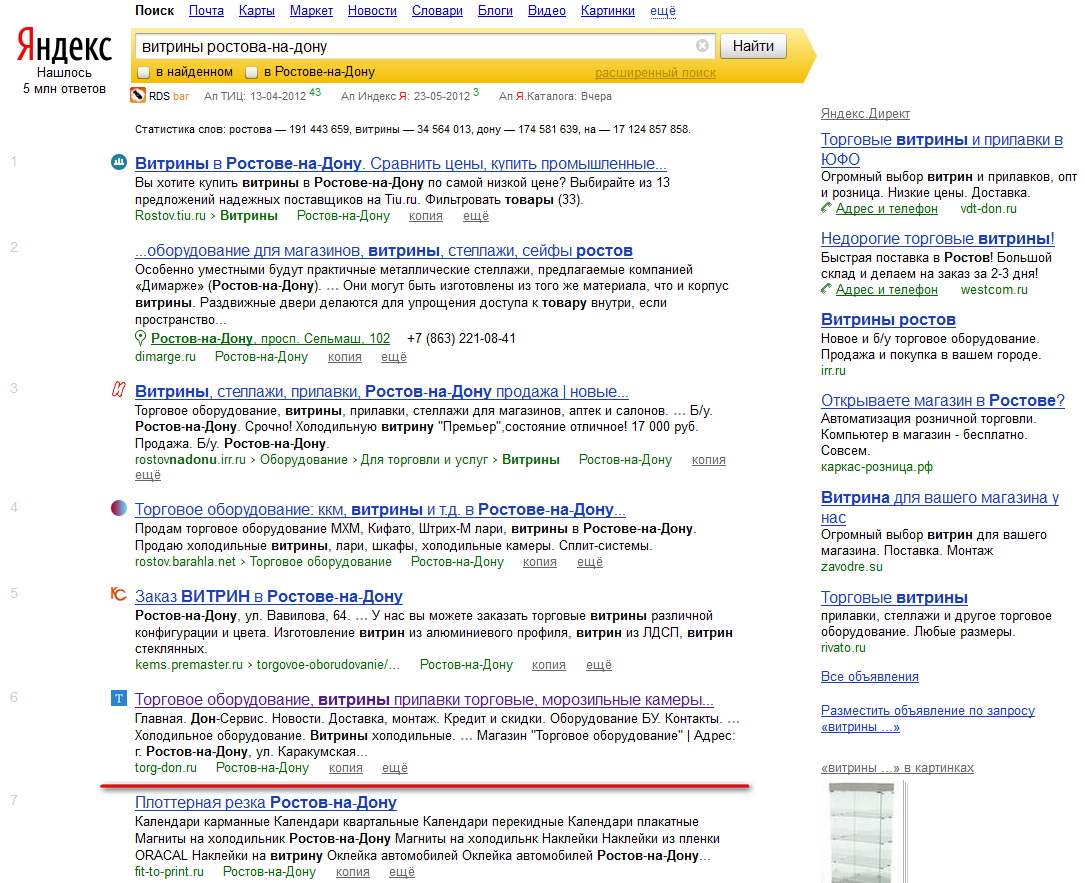This screenshot has width=1085, height=883.
Task: Open result 'Витрины в Ростове-на-Дону. Сравнить цены'
Action: tap(401, 163)
